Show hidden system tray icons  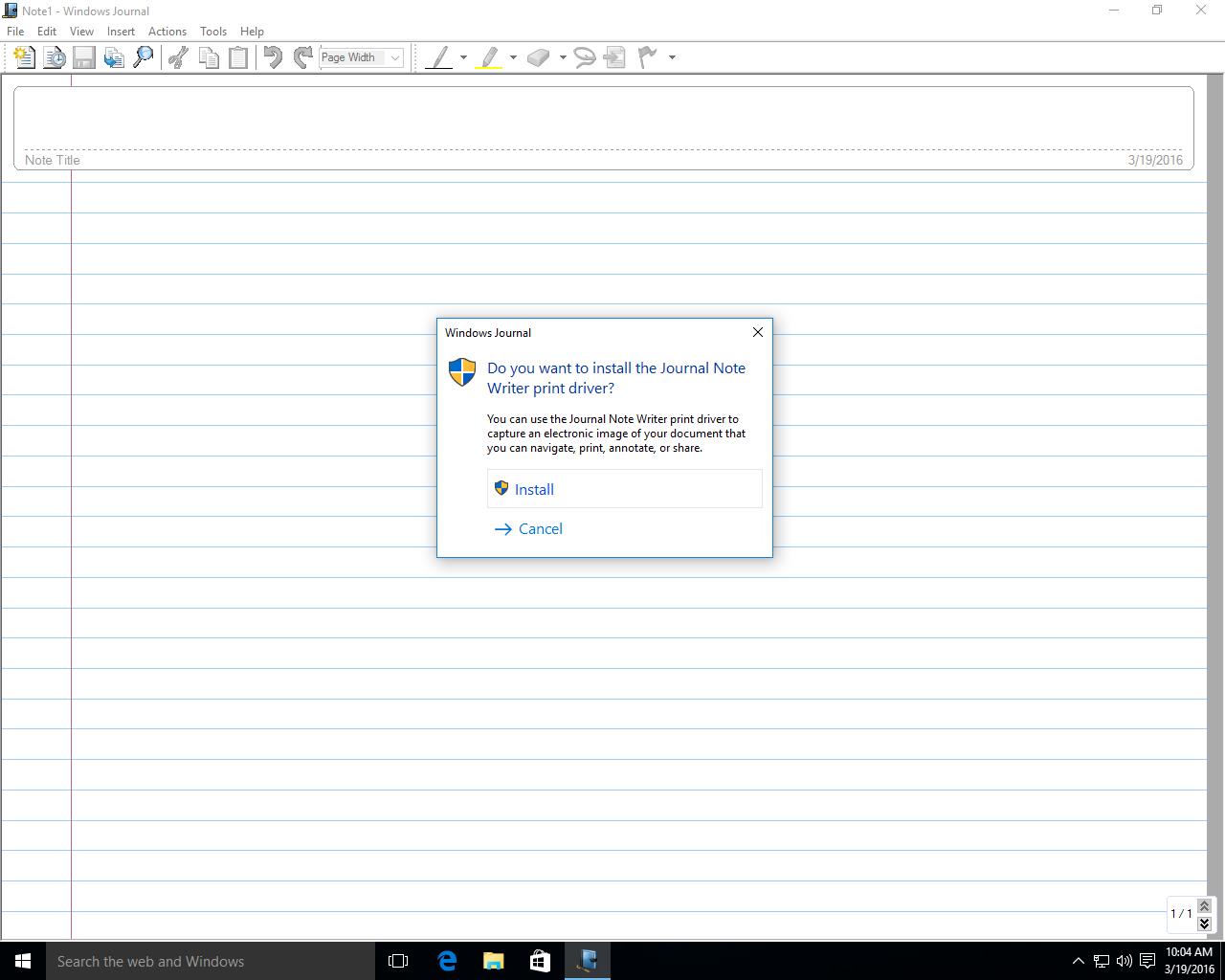click(1078, 961)
